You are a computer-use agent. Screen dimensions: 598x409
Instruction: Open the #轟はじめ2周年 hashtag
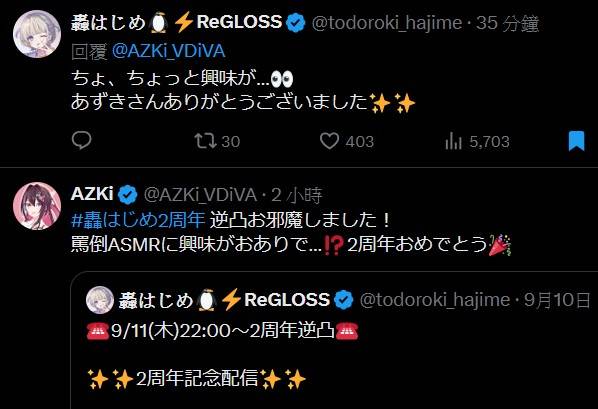click(138, 220)
